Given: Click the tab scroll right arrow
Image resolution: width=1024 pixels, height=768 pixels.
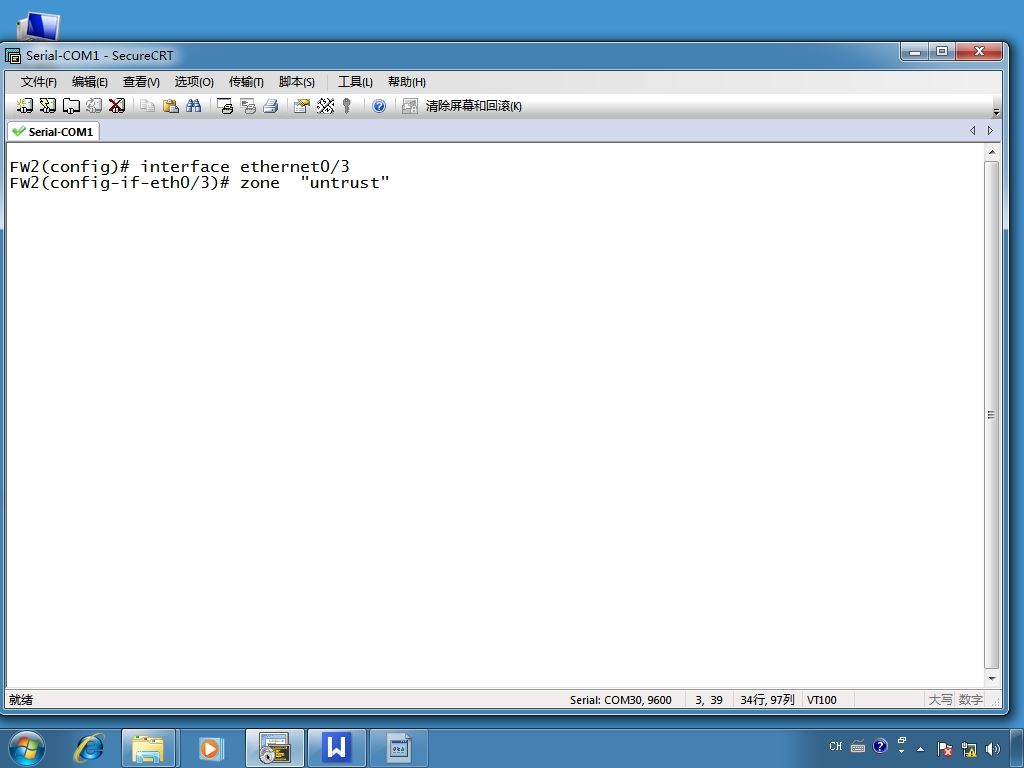Looking at the screenshot, I should [990, 131].
